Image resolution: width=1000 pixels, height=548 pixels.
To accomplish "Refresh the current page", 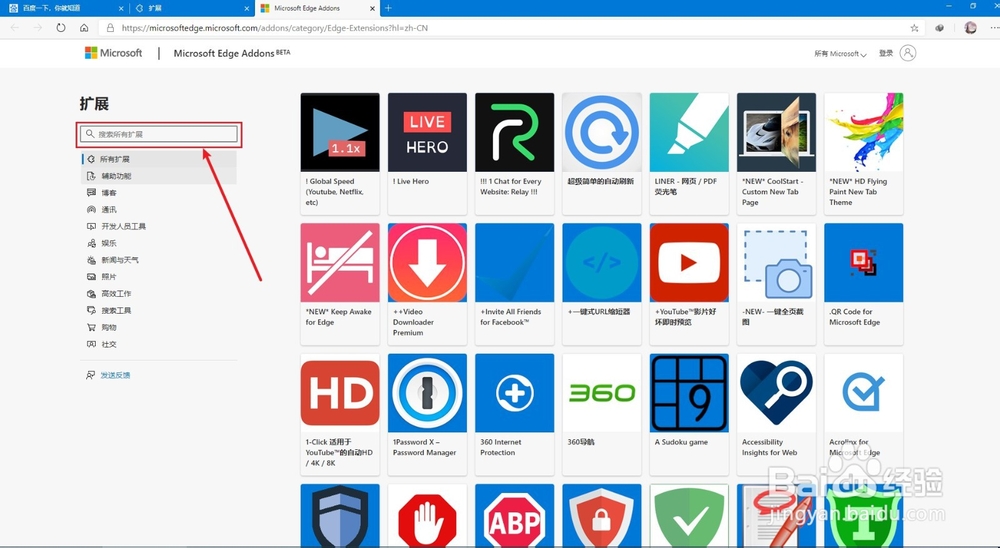I will click(61, 28).
